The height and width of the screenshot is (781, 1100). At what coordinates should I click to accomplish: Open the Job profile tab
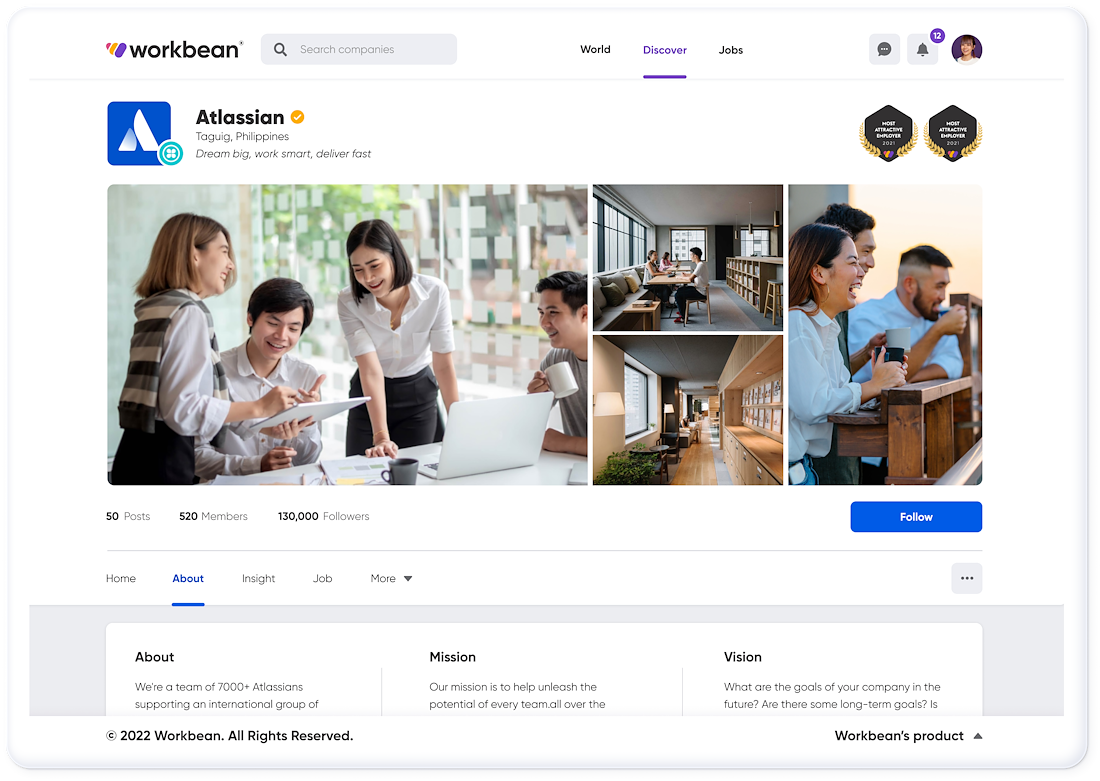pyautogui.click(x=323, y=578)
